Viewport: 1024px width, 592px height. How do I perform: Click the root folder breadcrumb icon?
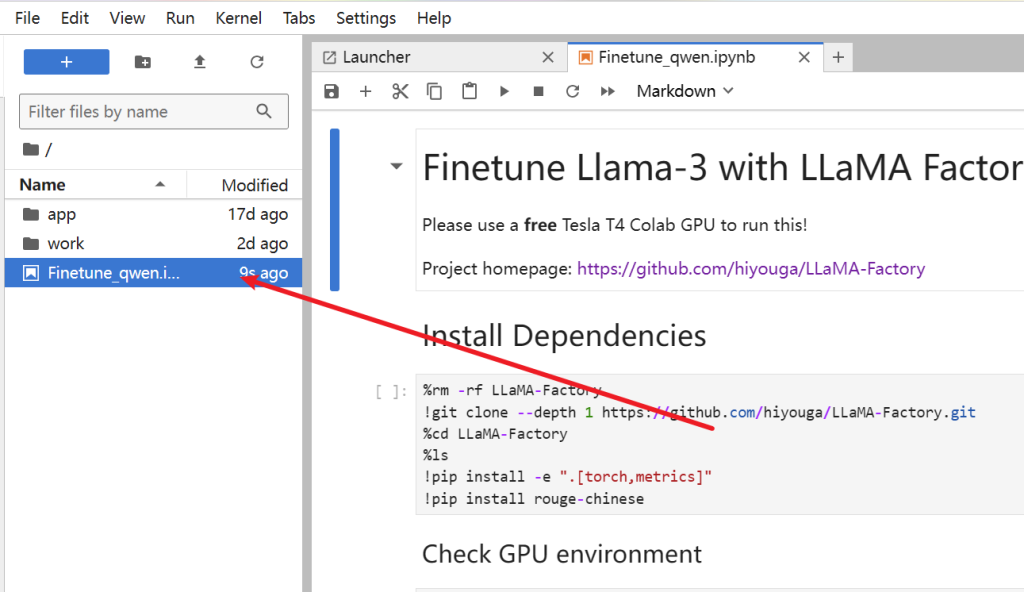[31, 150]
